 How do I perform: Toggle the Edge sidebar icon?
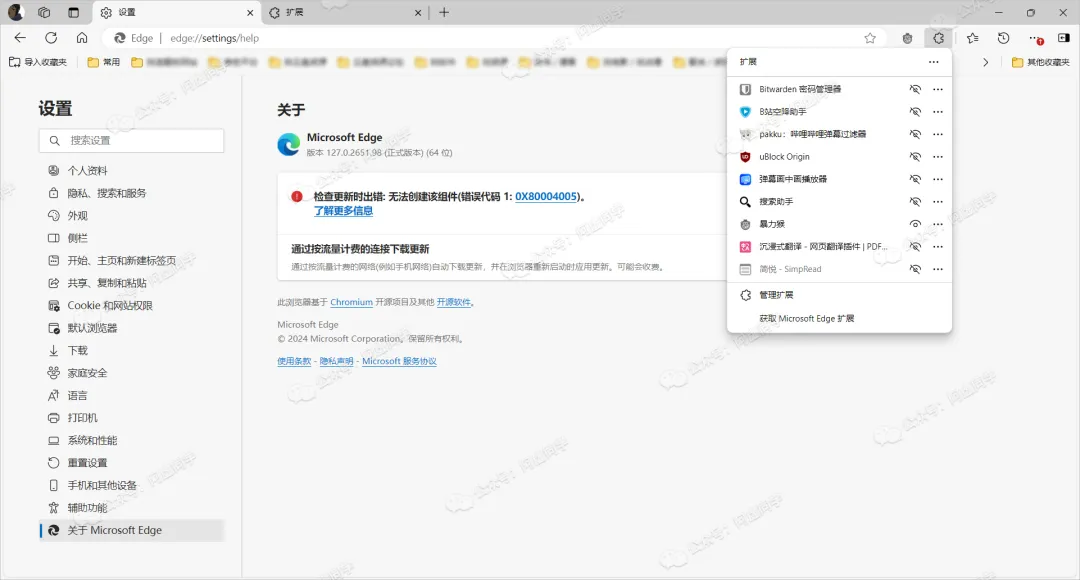[x=1063, y=38]
